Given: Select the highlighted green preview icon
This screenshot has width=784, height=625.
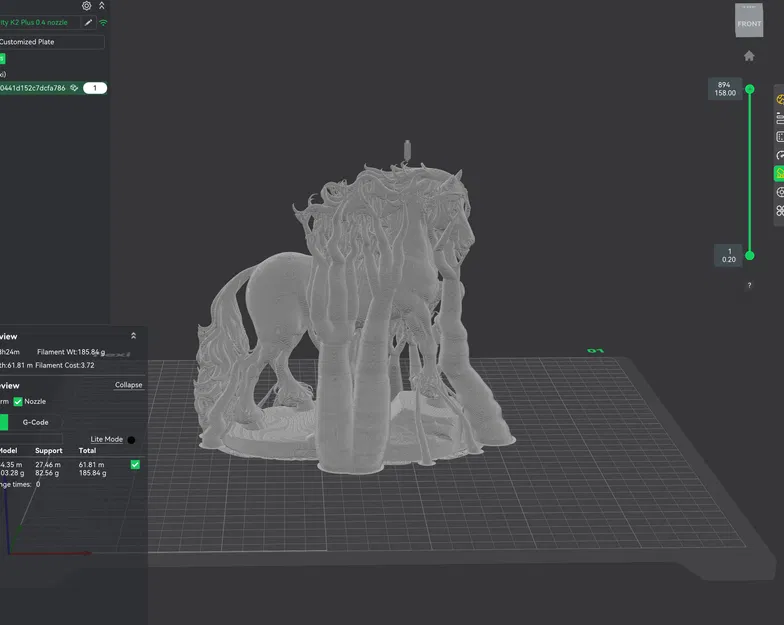Looking at the screenshot, I should coord(779,174).
